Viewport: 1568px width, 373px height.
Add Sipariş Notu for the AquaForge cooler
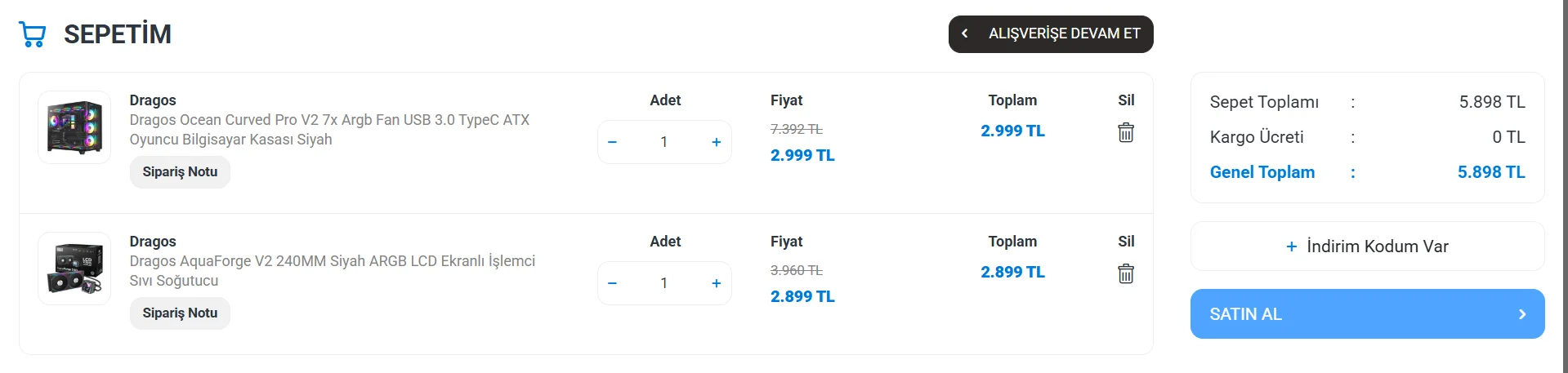click(x=180, y=313)
